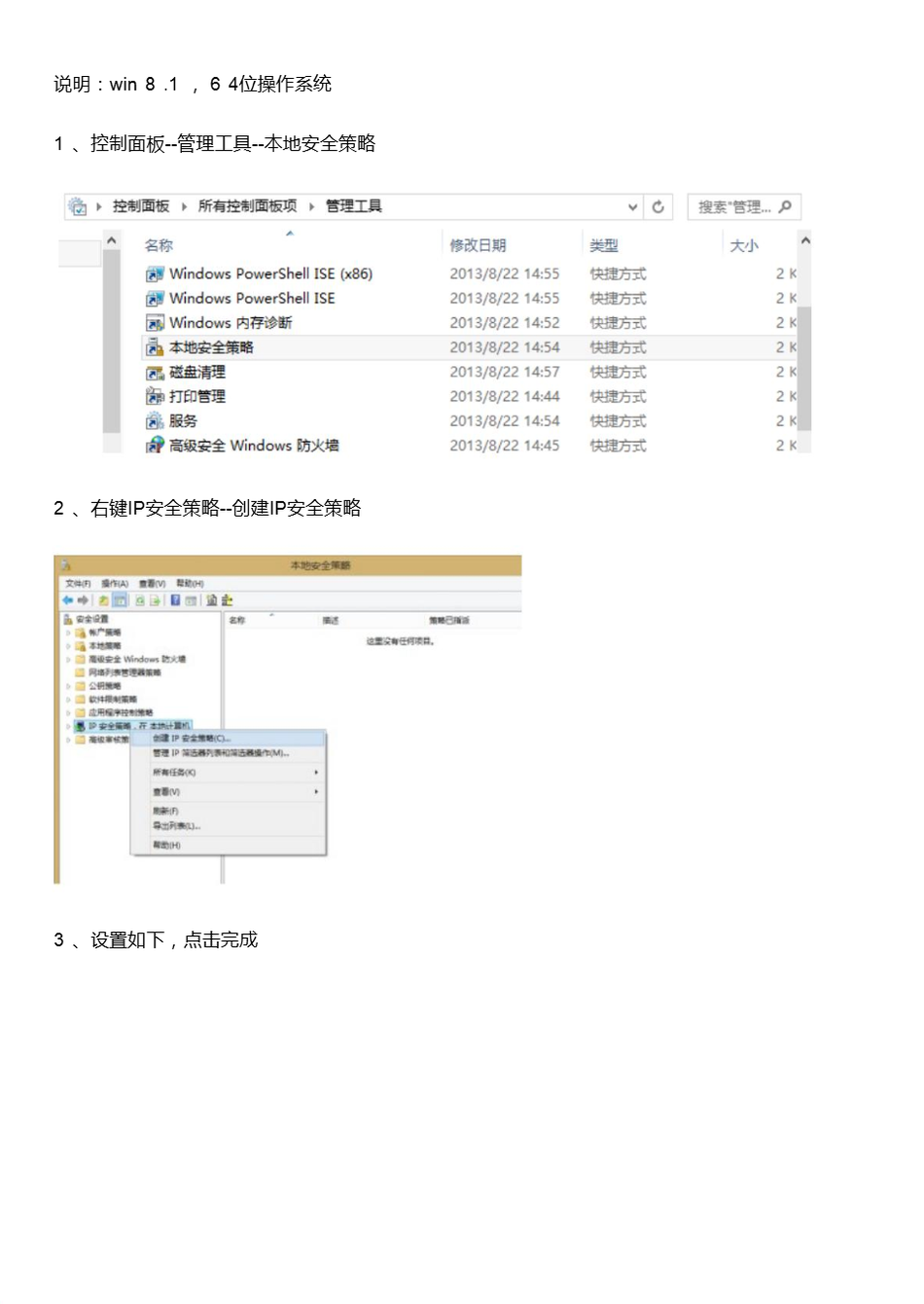The image size is (924, 1304).
Task: Click 所有控制面板项 in the breadcrumb path
Action: 247,206
